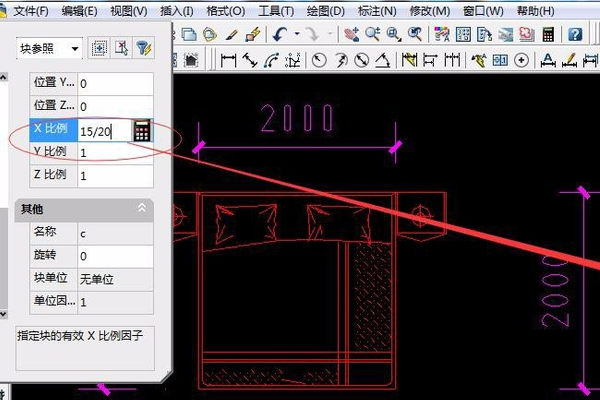Click the Redo arrow icon

point(312,34)
